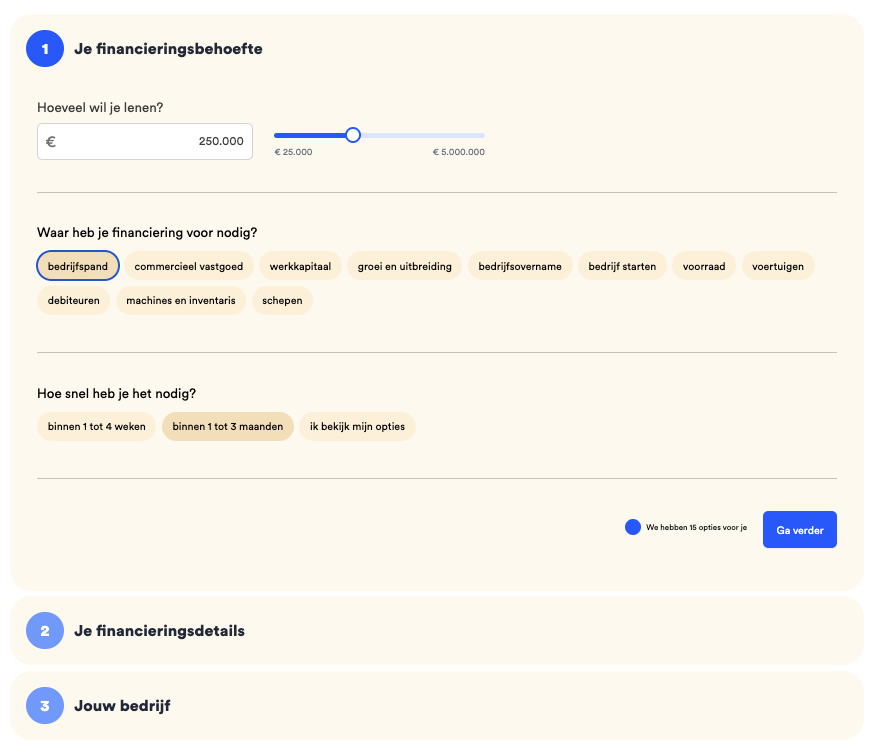Click the Ga verder button

(x=800, y=530)
